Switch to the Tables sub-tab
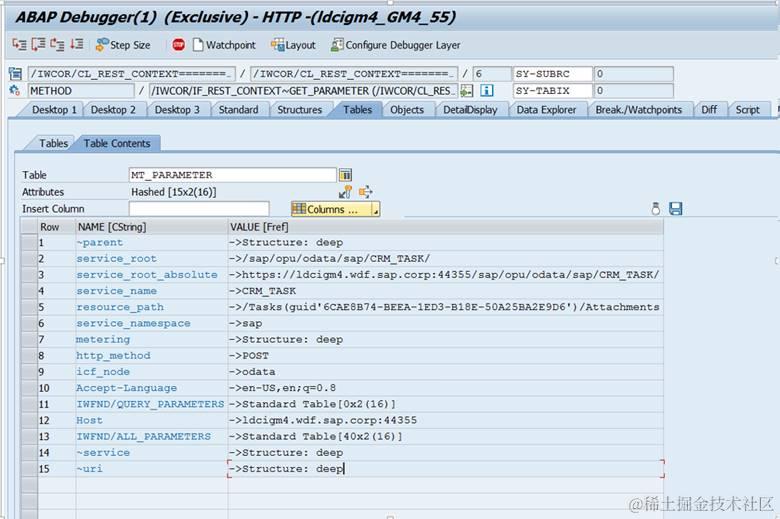Image resolution: width=780 pixels, height=519 pixels. (53, 143)
